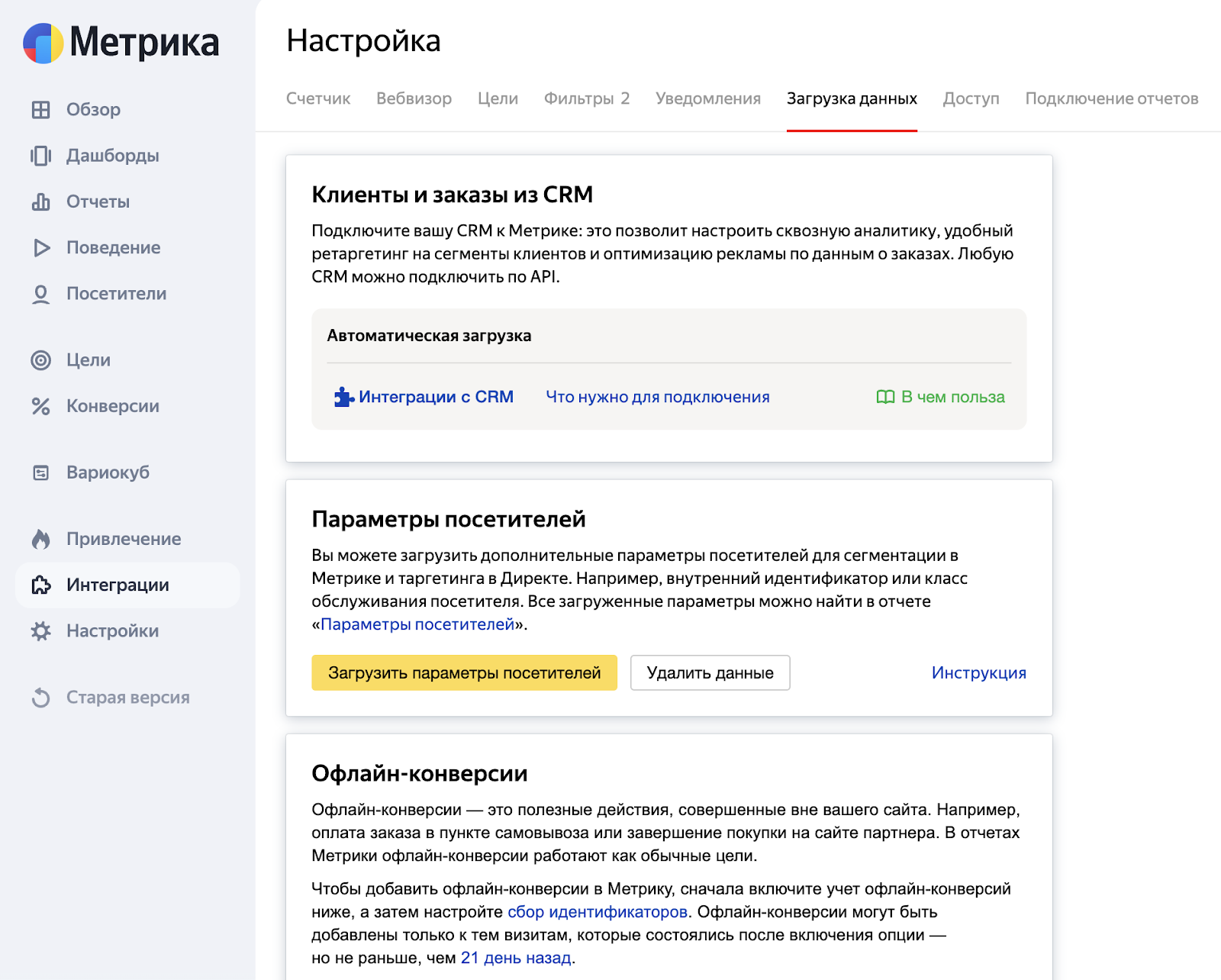Follow the Параметры посетителей report link
1221x980 pixels.
417,624
